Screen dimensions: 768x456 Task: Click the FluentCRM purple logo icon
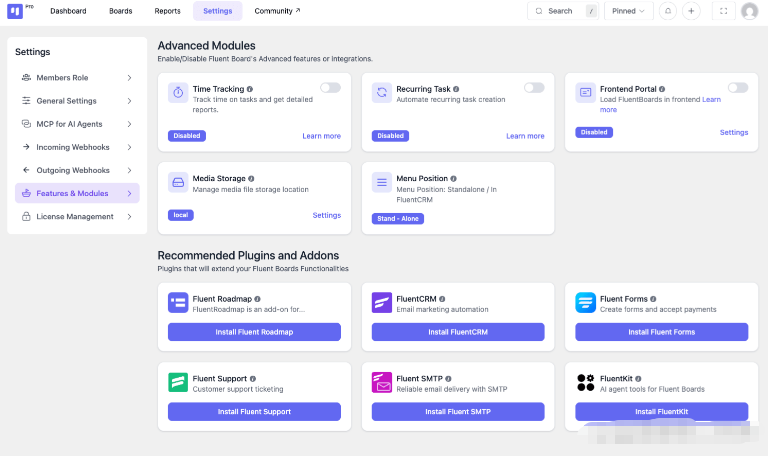(x=382, y=303)
